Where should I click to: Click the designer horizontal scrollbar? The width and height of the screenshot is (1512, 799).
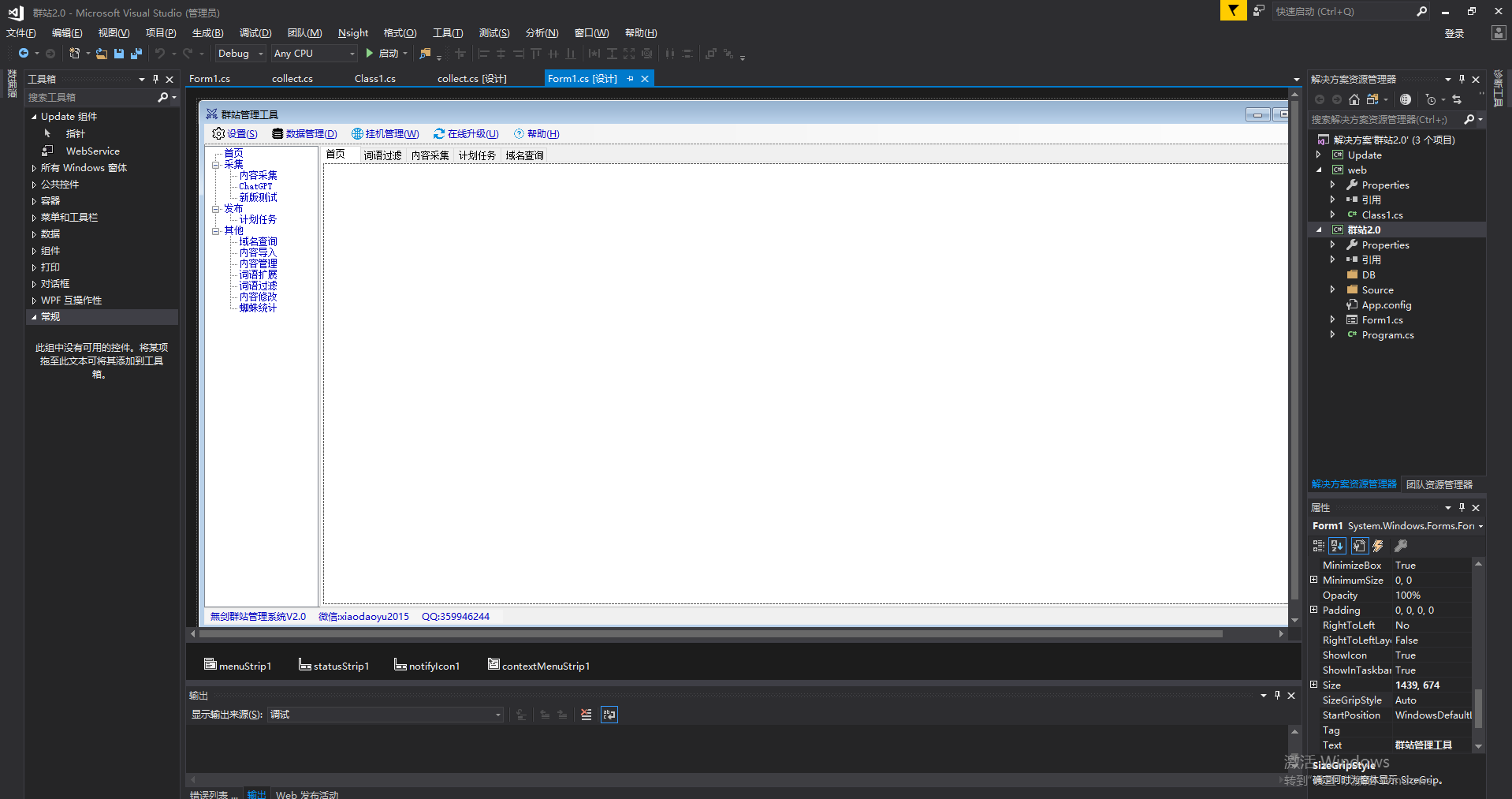(x=709, y=633)
